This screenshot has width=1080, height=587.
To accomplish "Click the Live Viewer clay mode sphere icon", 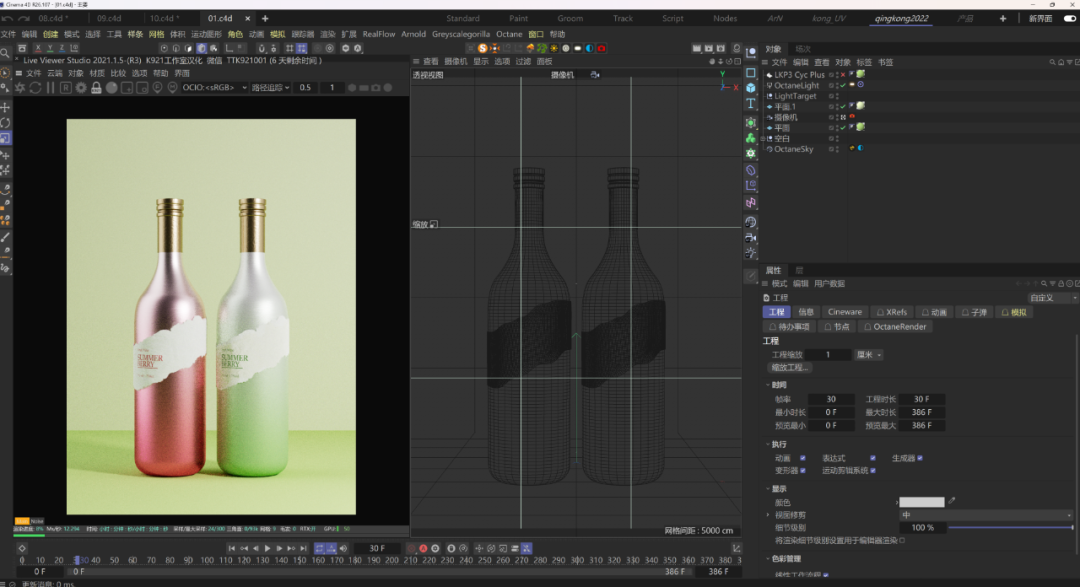I will [112, 87].
